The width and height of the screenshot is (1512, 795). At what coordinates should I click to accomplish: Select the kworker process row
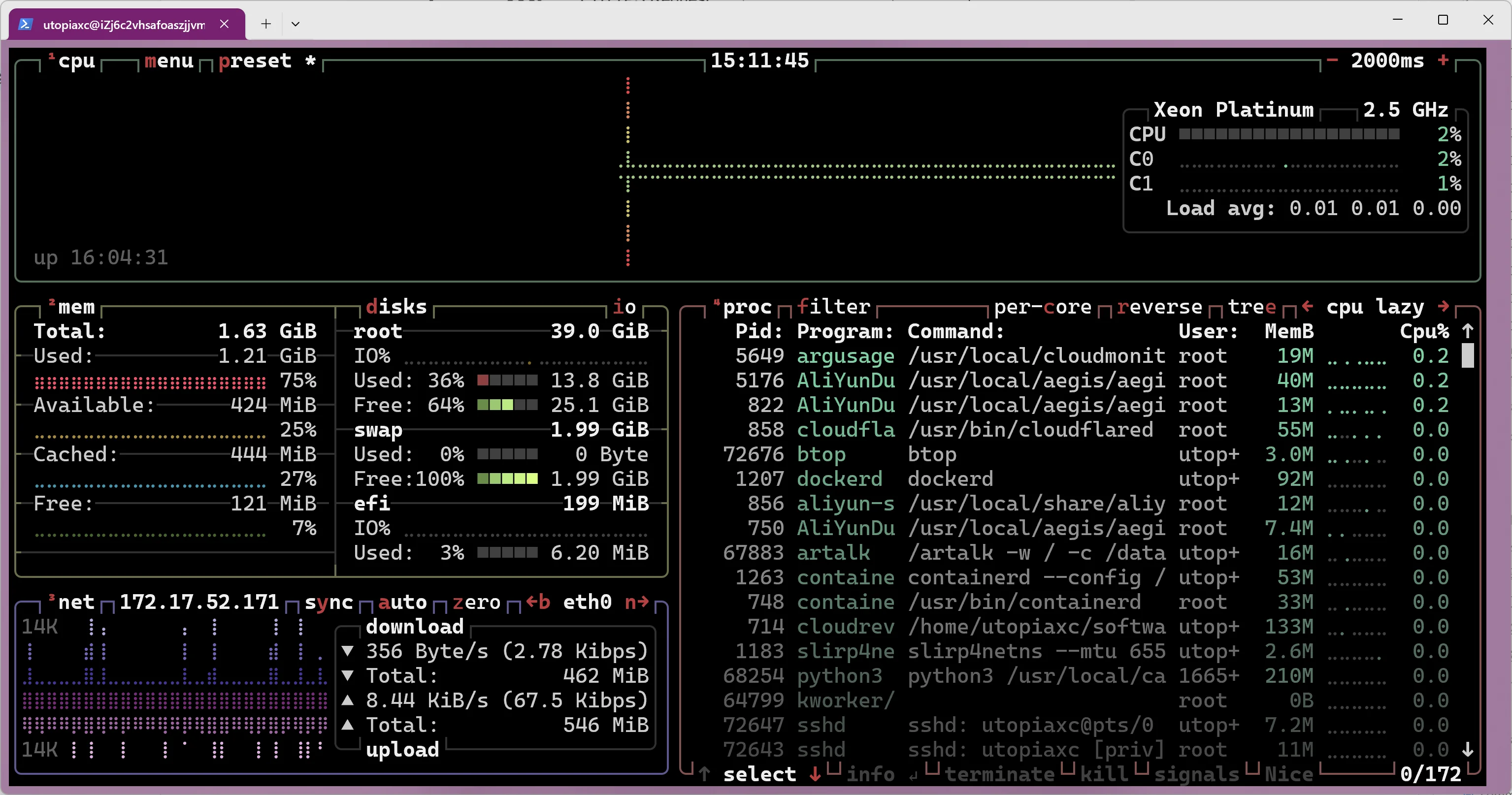coord(1086,701)
